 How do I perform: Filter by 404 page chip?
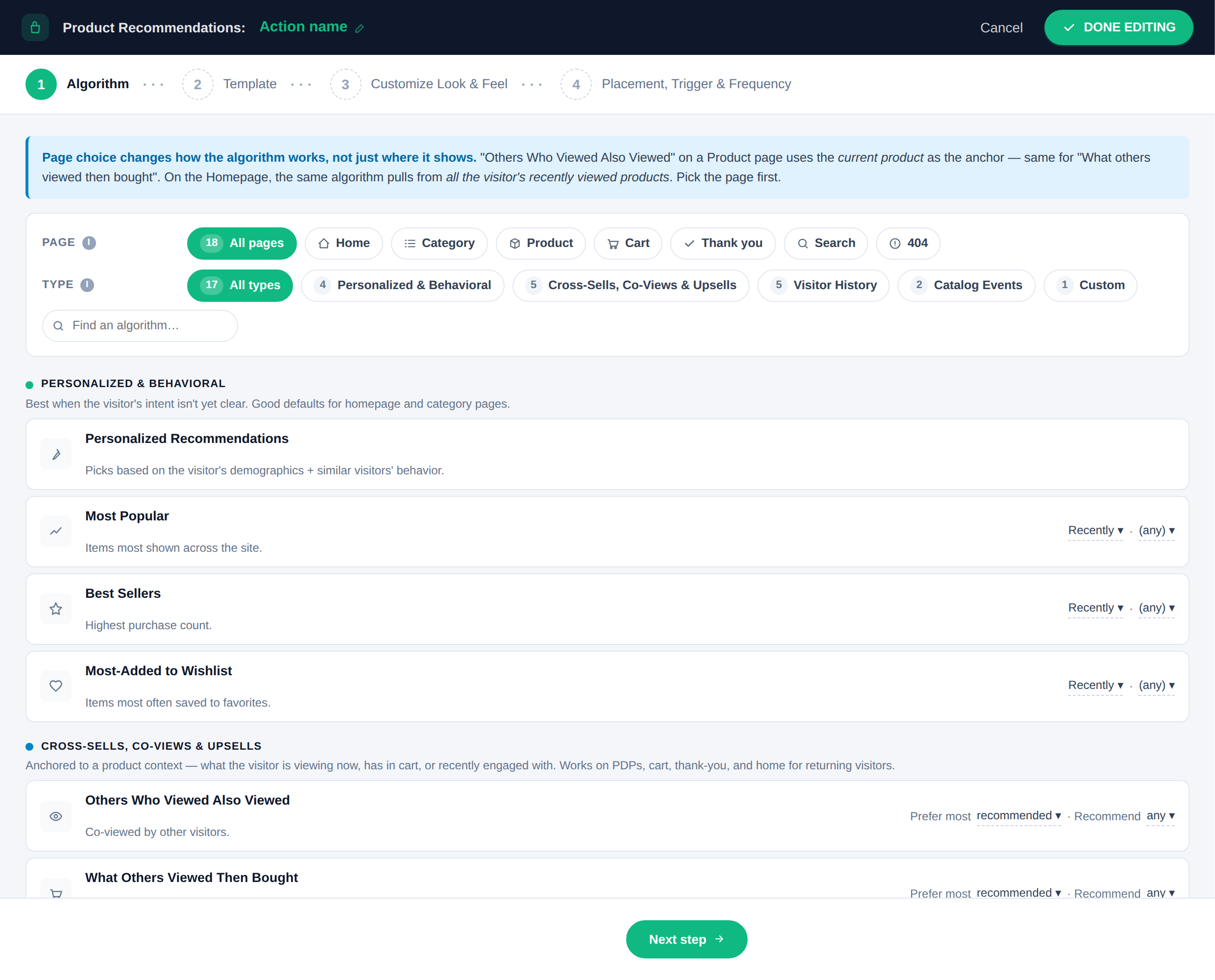pyautogui.click(x=908, y=244)
